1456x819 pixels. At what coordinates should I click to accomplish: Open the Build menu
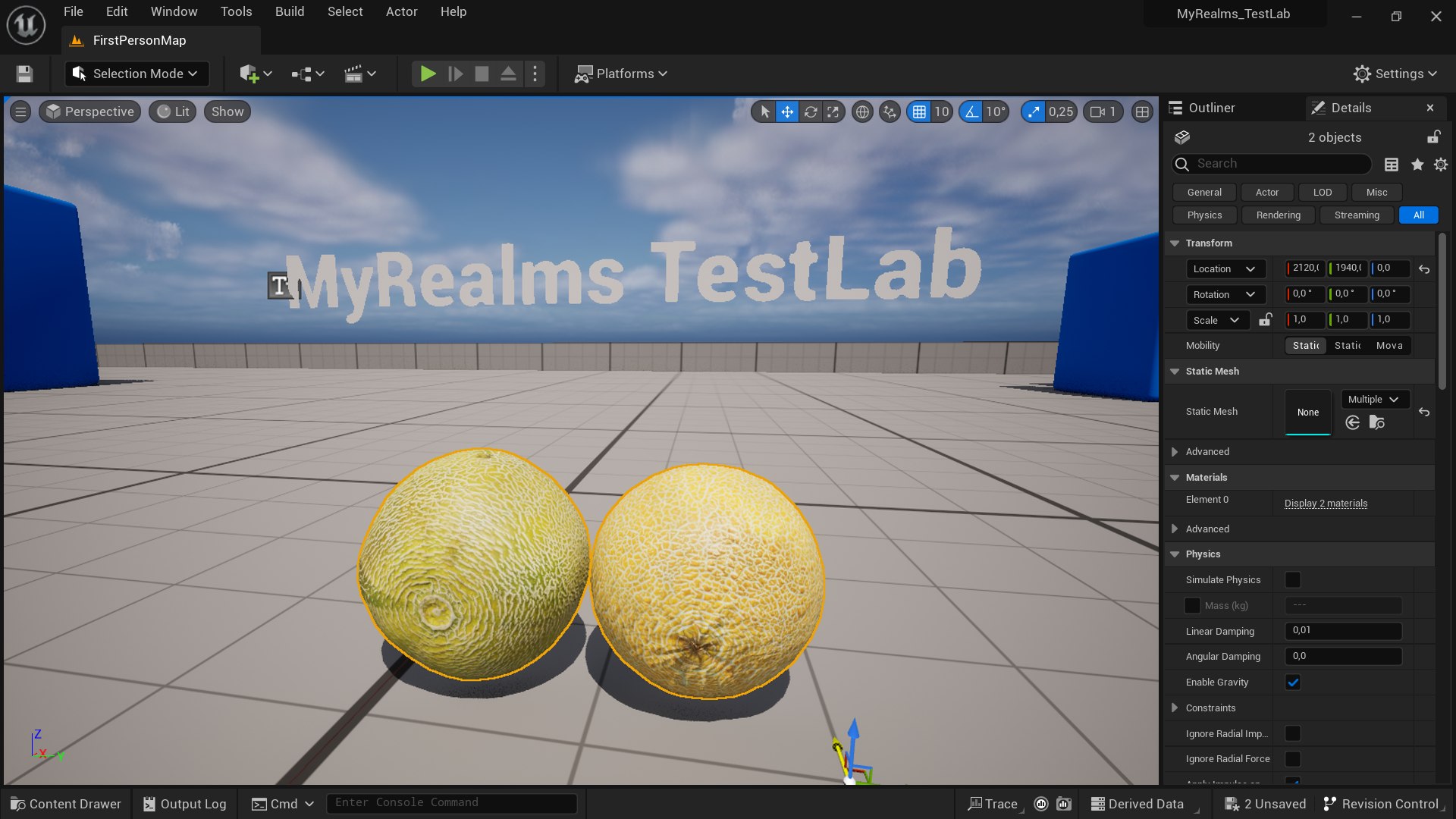pyautogui.click(x=290, y=11)
